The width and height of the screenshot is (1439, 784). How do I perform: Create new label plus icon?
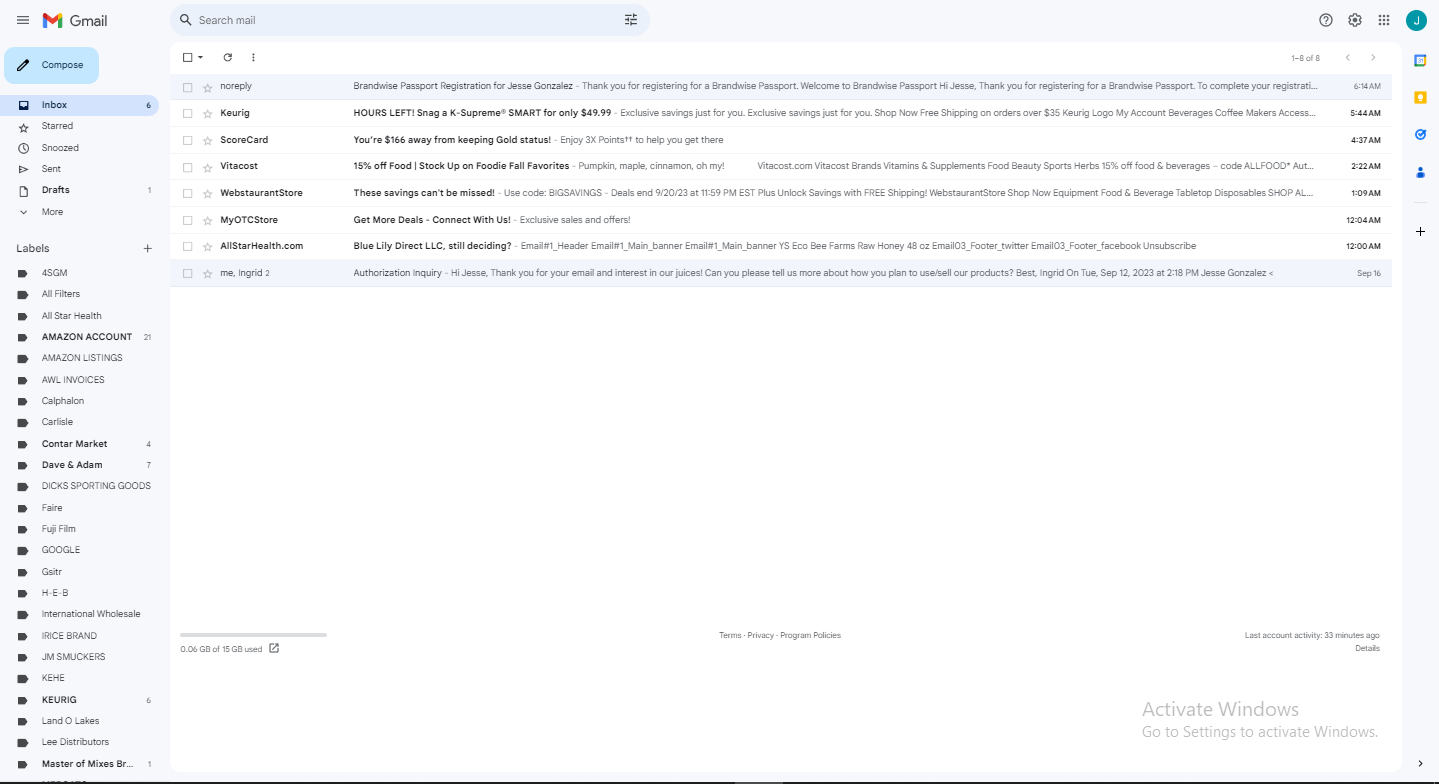point(147,248)
